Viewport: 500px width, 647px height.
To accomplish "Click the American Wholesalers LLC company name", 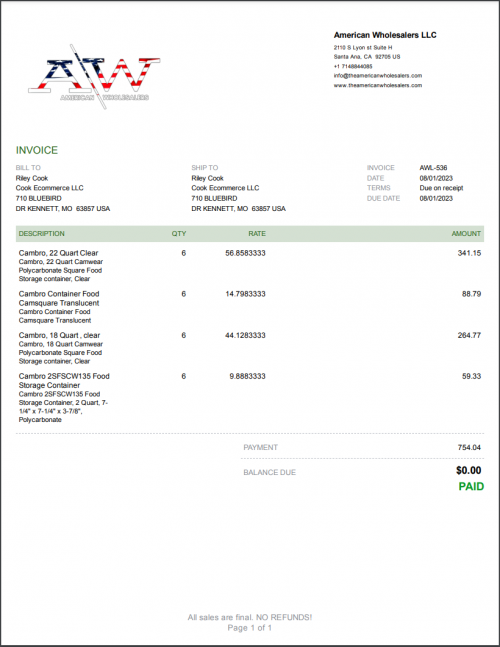I will pos(385,35).
